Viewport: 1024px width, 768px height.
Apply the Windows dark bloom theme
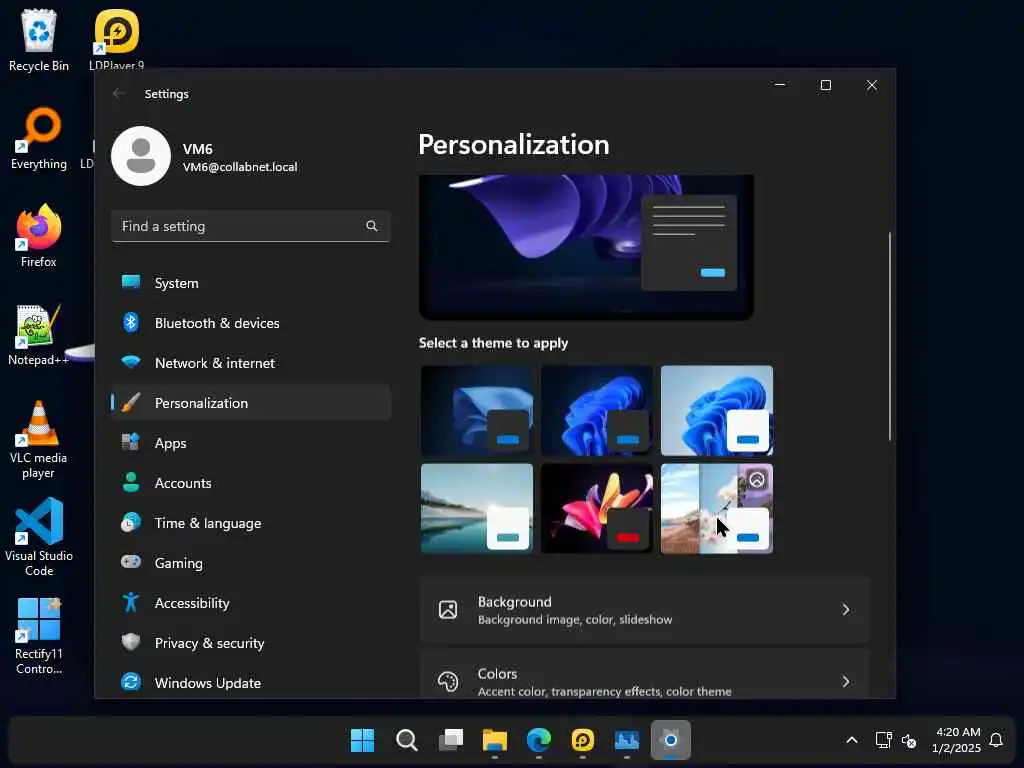[597, 410]
